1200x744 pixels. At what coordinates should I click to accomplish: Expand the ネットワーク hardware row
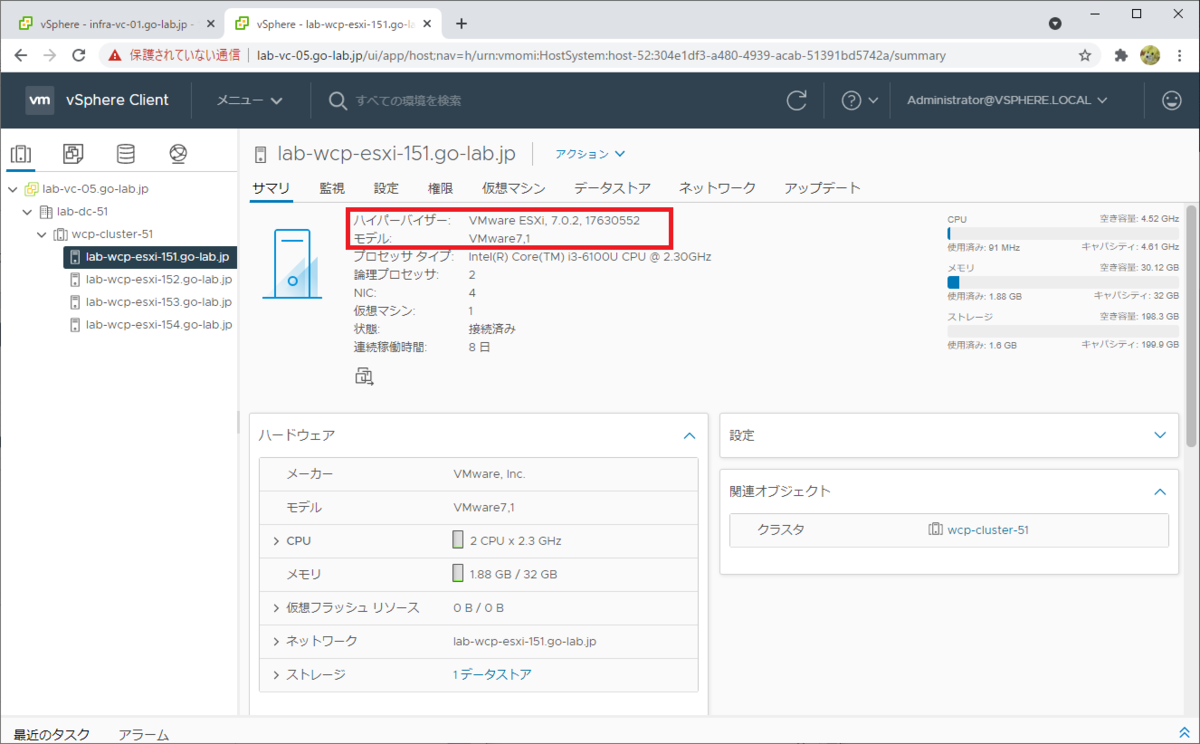(276, 641)
